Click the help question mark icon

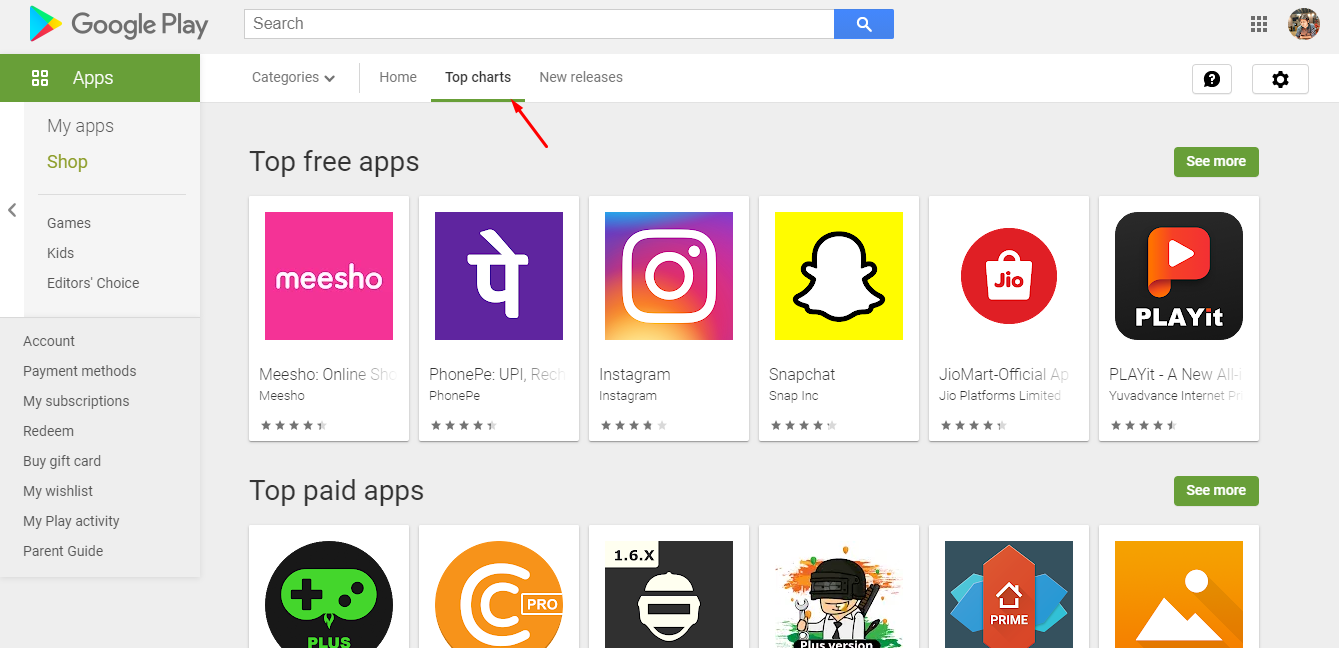point(1212,79)
